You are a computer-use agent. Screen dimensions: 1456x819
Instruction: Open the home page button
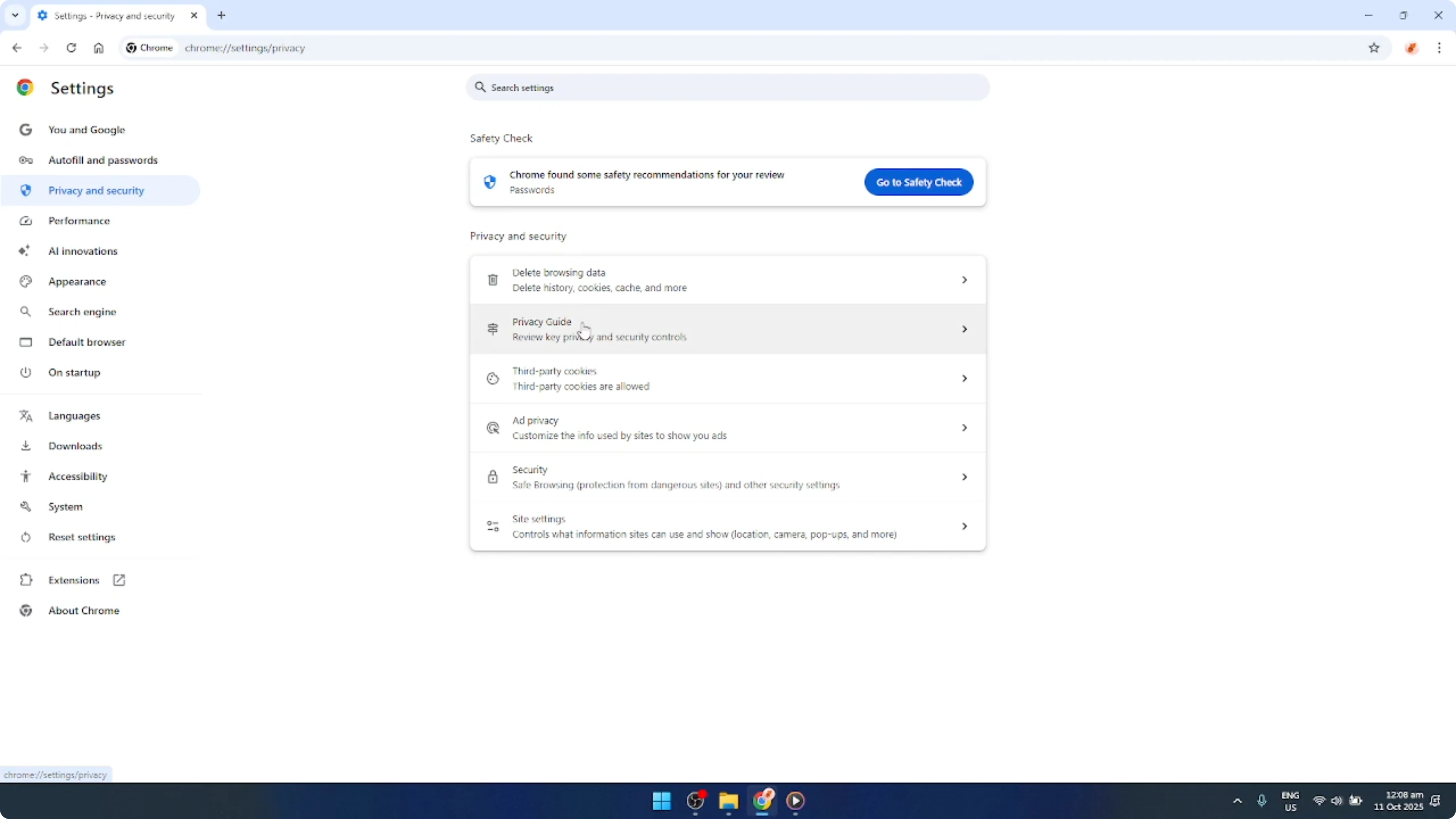click(99, 48)
